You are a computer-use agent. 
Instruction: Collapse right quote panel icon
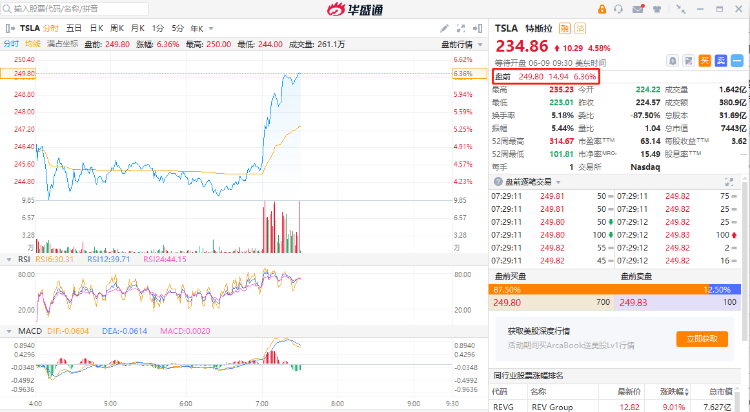(477, 28)
